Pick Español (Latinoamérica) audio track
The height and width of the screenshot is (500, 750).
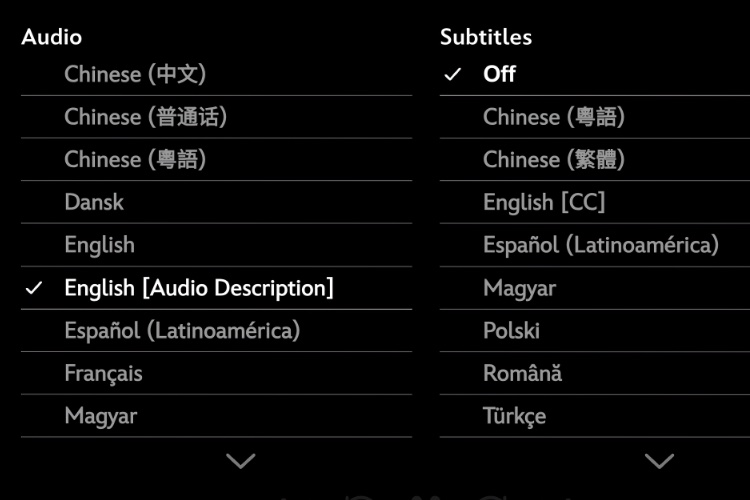click(182, 331)
